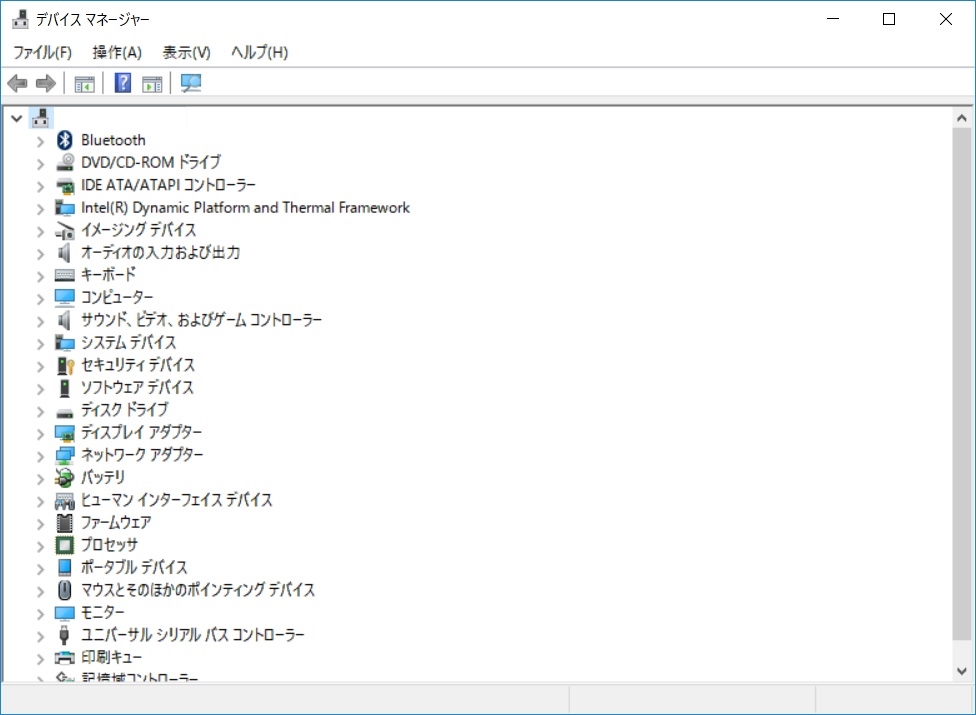Image resolution: width=976 pixels, height=715 pixels.
Task: Expand the モニター category
Action: coord(40,614)
